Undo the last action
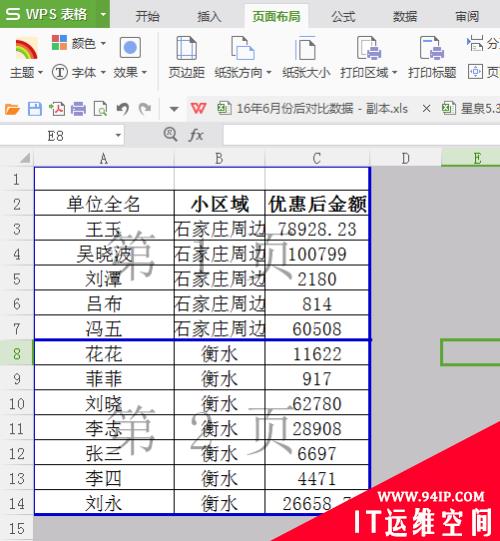The image size is (500, 541). (x=122, y=109)
